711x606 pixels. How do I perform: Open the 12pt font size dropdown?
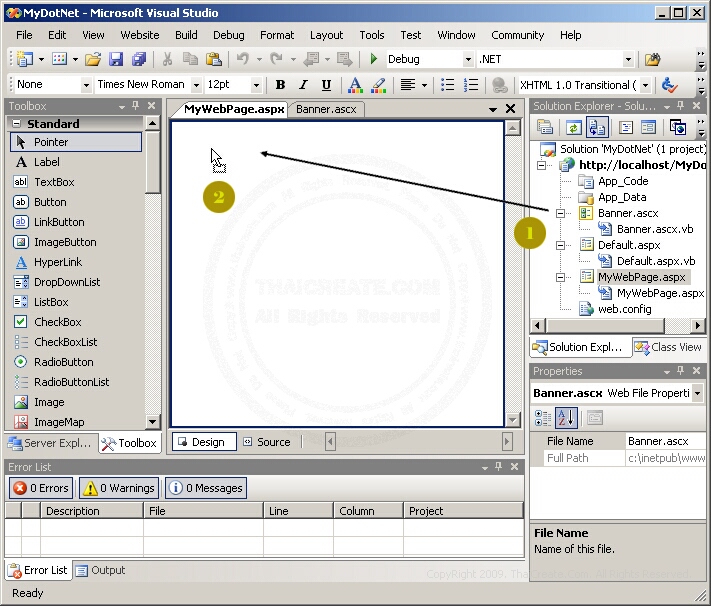tap(256, 85)
